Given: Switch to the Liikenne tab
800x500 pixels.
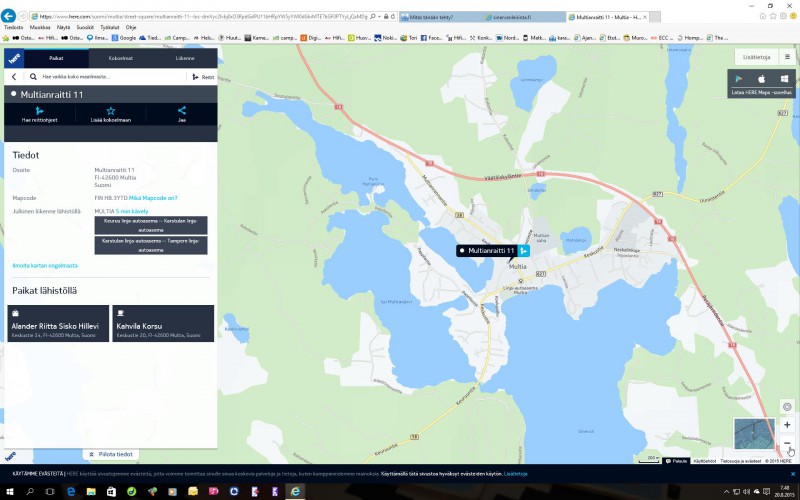Looking at the screenshot, I should 185,58.
